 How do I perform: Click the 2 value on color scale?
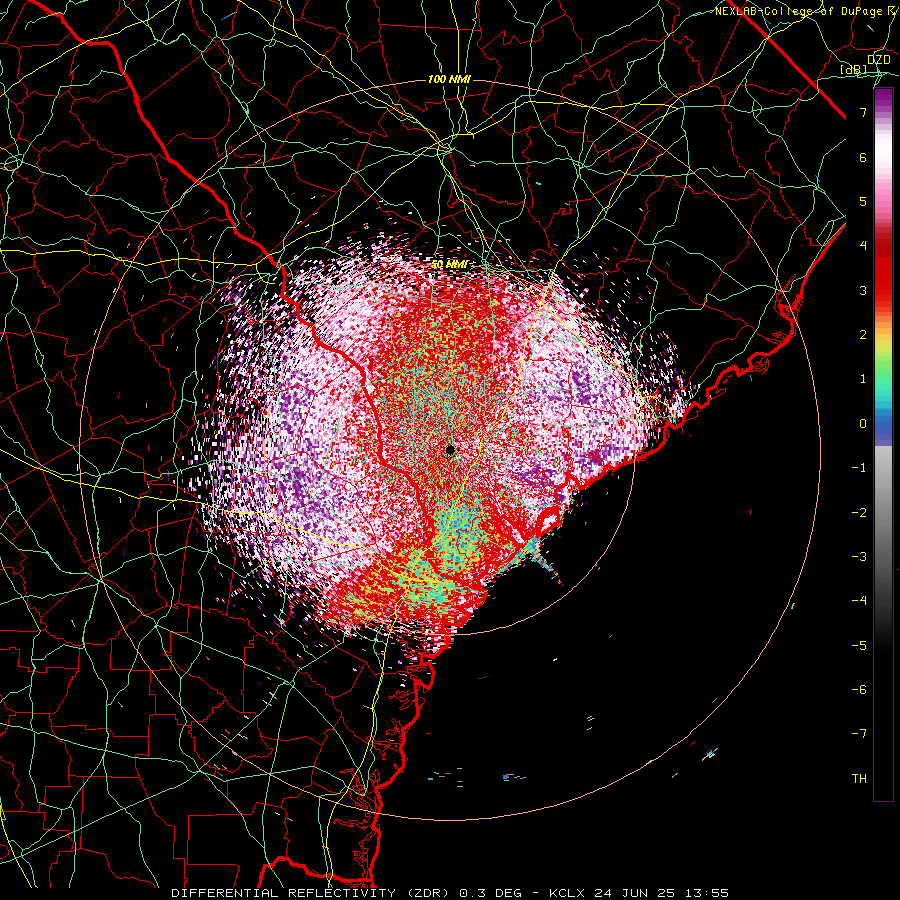click(x=863, y=335)
